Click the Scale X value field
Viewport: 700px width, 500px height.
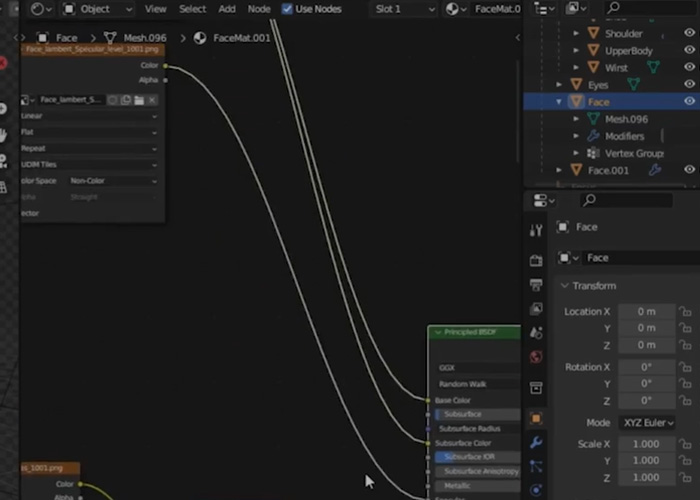click(646, 444)
